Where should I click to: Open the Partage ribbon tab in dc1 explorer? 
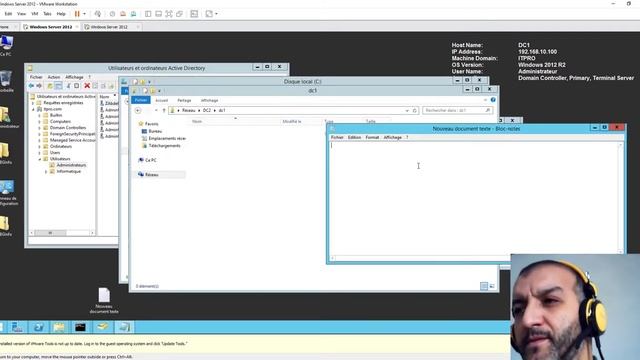click(x=184, y=100)
